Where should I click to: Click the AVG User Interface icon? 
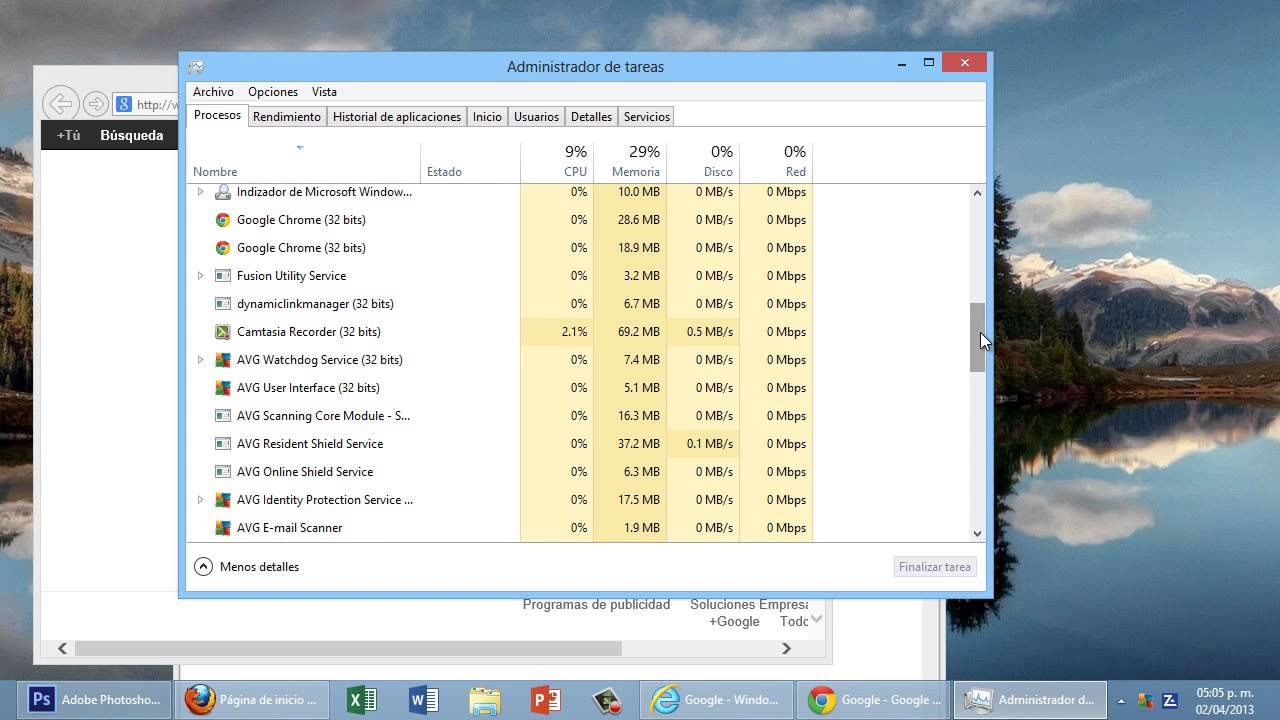coord(223,388)
